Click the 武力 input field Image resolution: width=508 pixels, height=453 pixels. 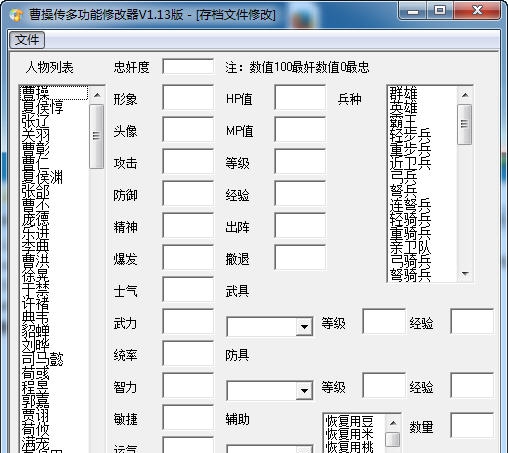[x=188, y=321]
